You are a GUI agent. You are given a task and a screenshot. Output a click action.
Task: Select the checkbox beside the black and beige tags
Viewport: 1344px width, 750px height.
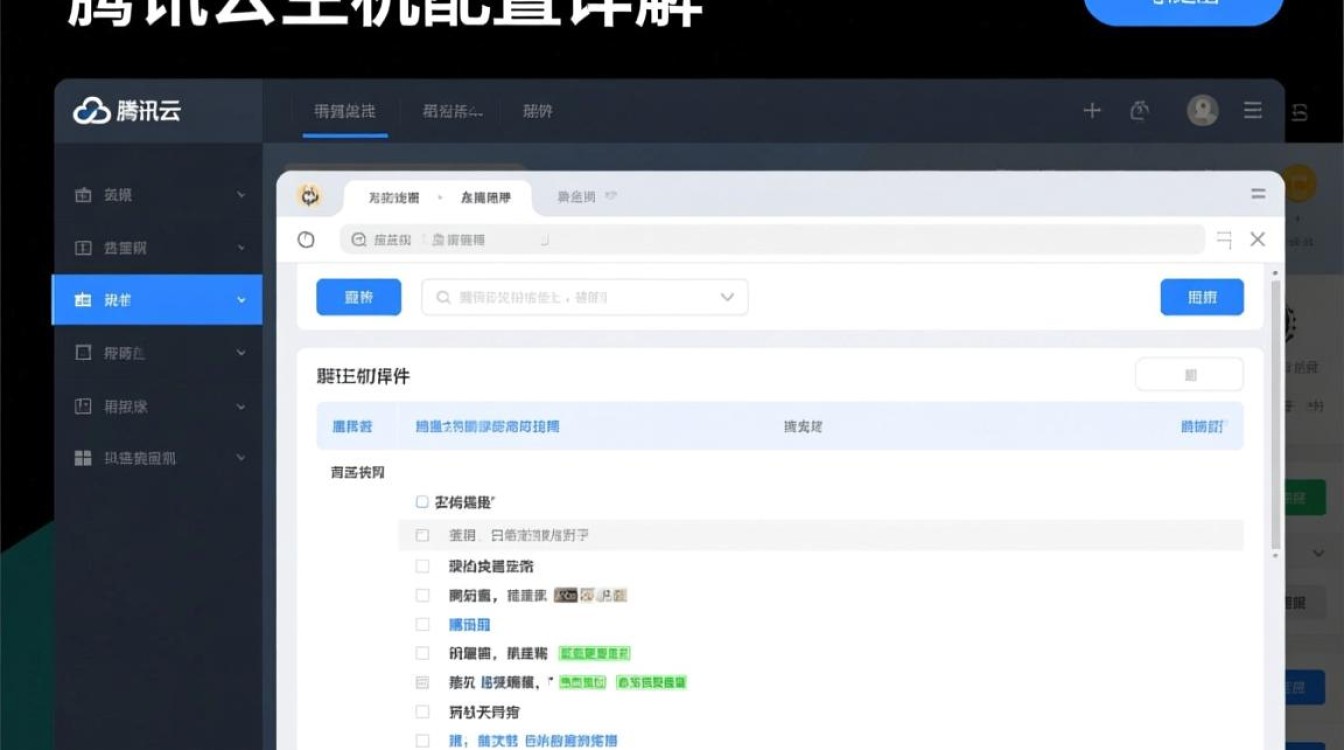tap(422, 596)
